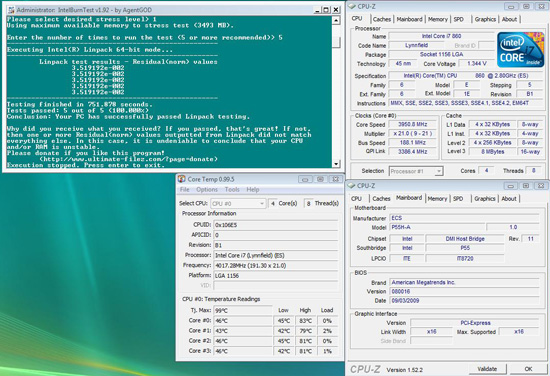This screenshot has height=376, width=550.
Task: Minimize the upper CPU-Z window
Action: click(x=511, y=6)
